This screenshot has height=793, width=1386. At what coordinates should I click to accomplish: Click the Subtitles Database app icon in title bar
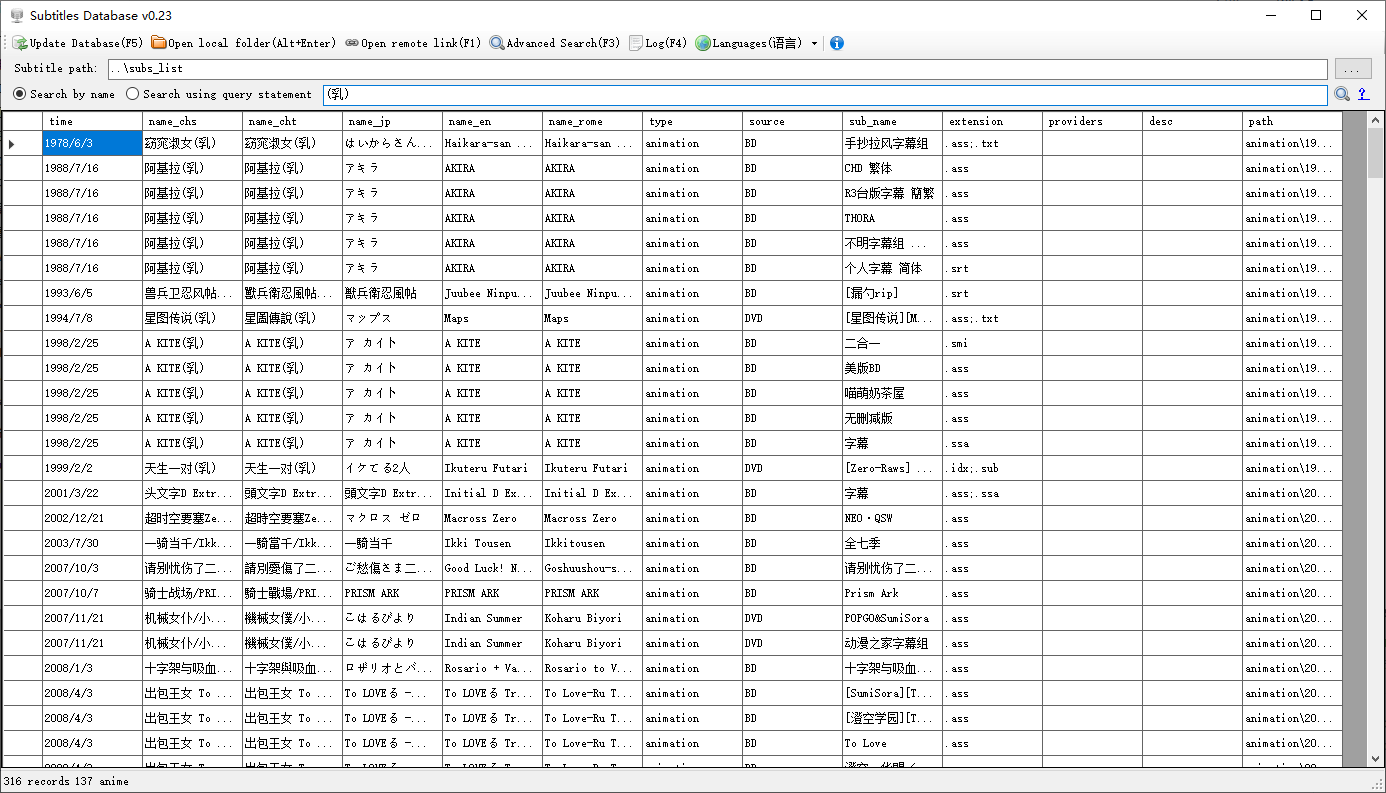16,15
